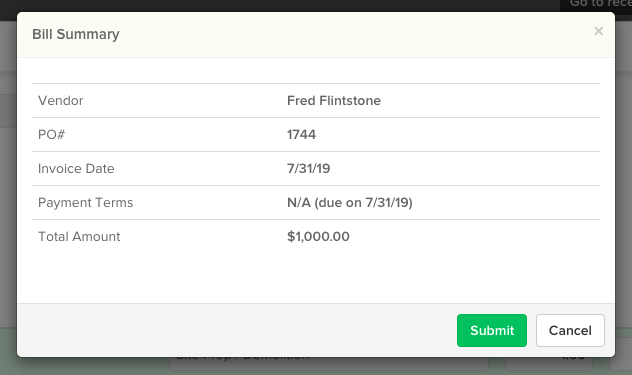The width and height of the screenshot is (632, 375).
Task: Cancel the bill summary
Action: [x=570, y=330]
